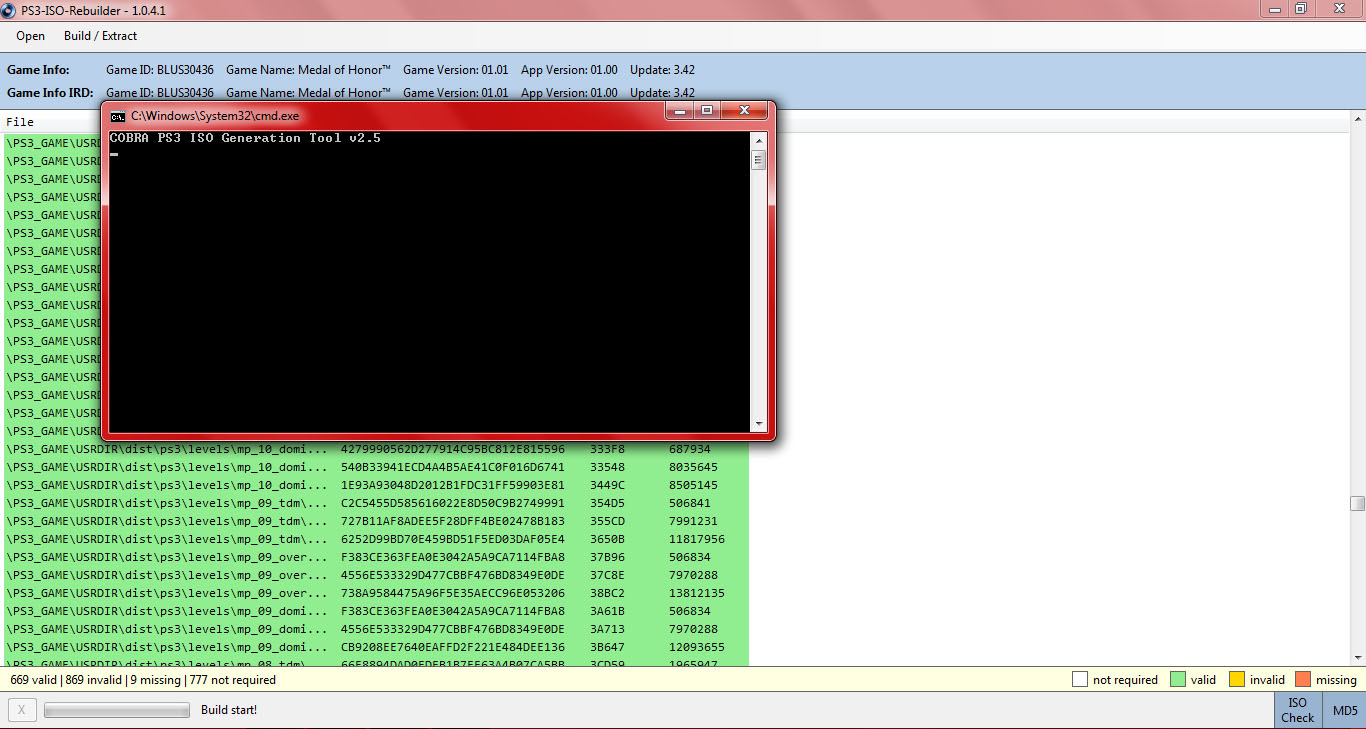Maximize the cmd.exe console window
This screenshot has height=729, width=1366.
tap(707, 111)
